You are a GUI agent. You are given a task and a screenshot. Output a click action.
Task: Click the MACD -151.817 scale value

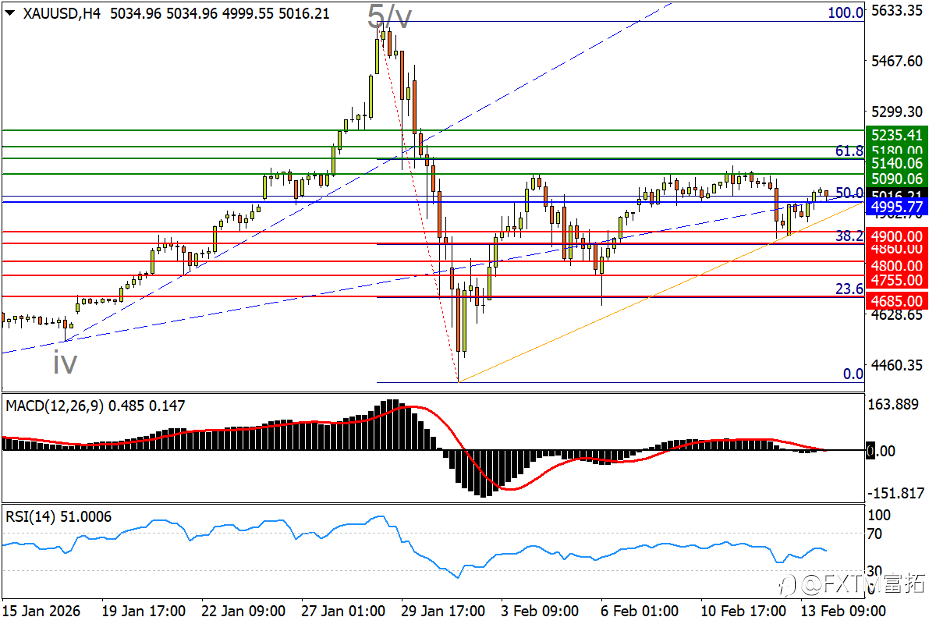point(895,493)
